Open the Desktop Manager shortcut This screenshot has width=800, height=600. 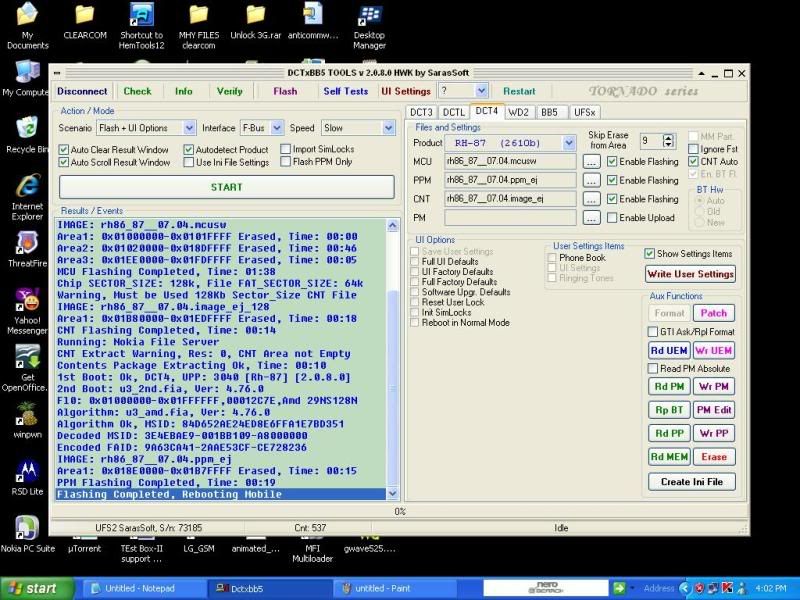click(x=369, y=26)
